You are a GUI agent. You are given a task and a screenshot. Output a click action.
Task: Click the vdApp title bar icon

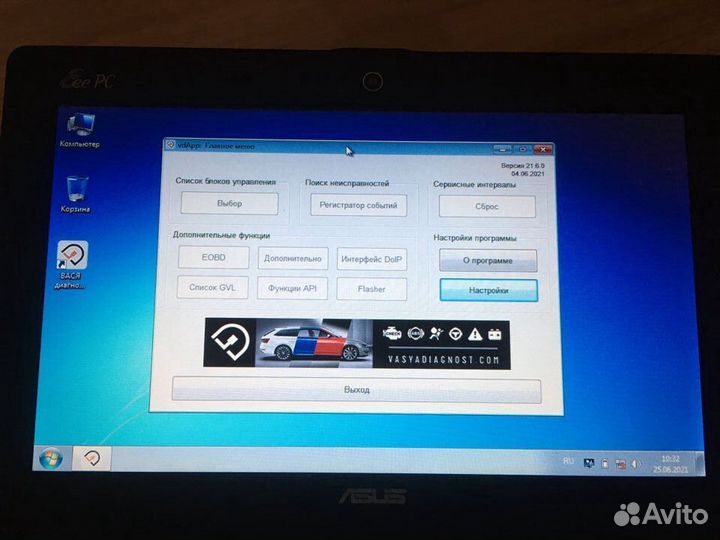coord(170,146)
